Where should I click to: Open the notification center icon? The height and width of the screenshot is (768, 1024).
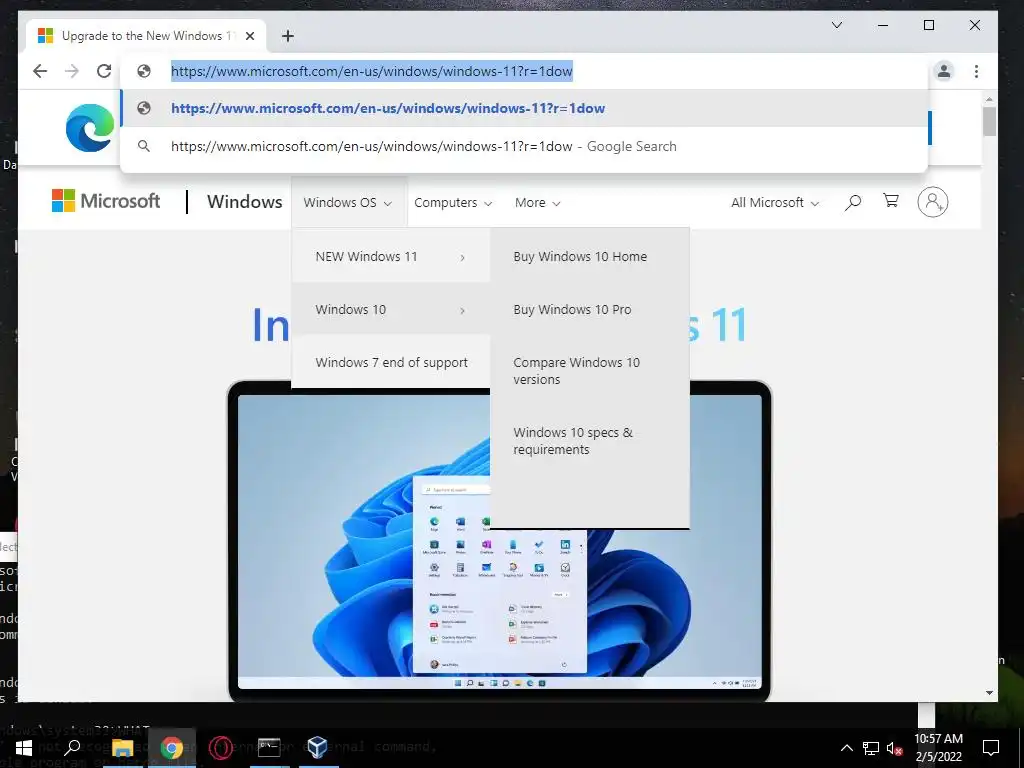pyautogui.click(x=991, y=748)
